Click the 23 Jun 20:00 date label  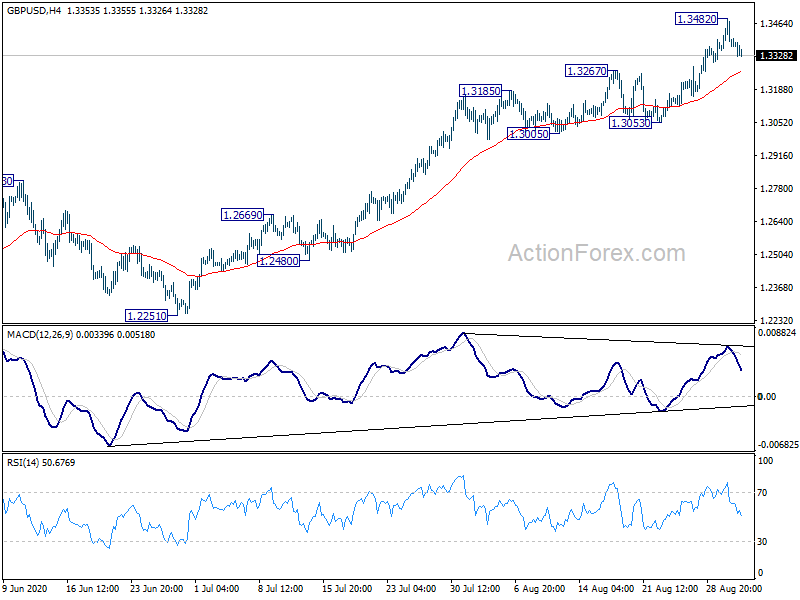pos(157,588)
